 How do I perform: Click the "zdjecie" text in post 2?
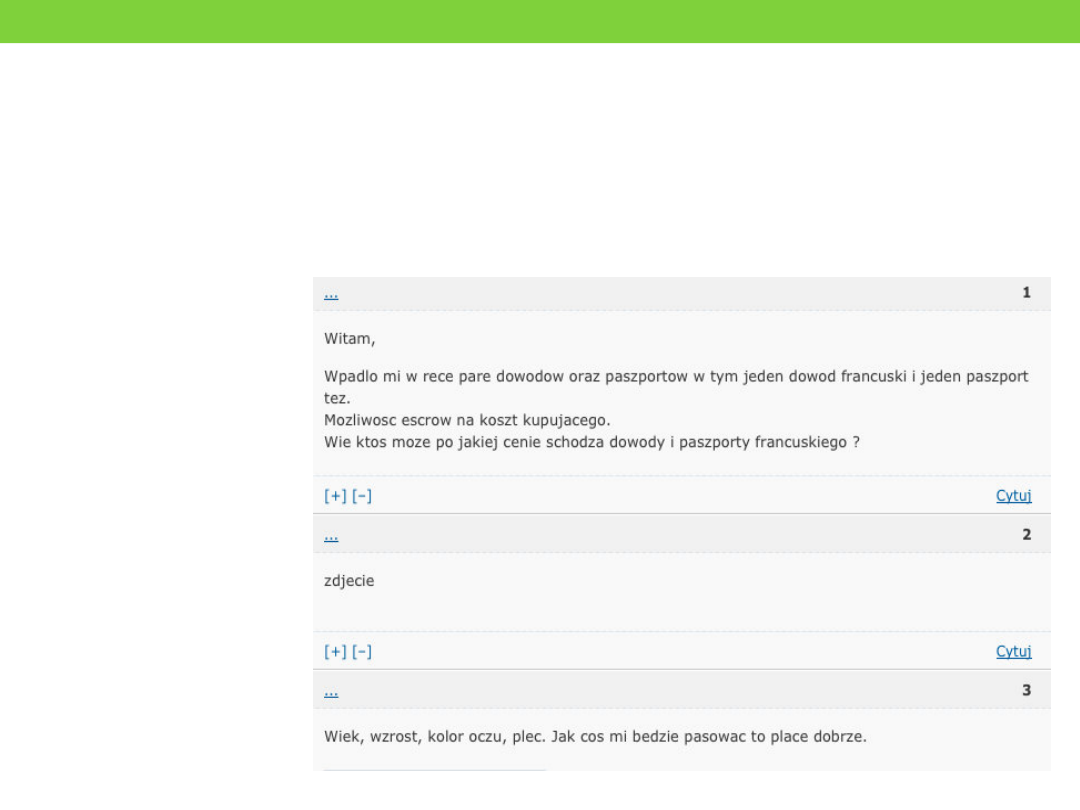pos(349,580)
